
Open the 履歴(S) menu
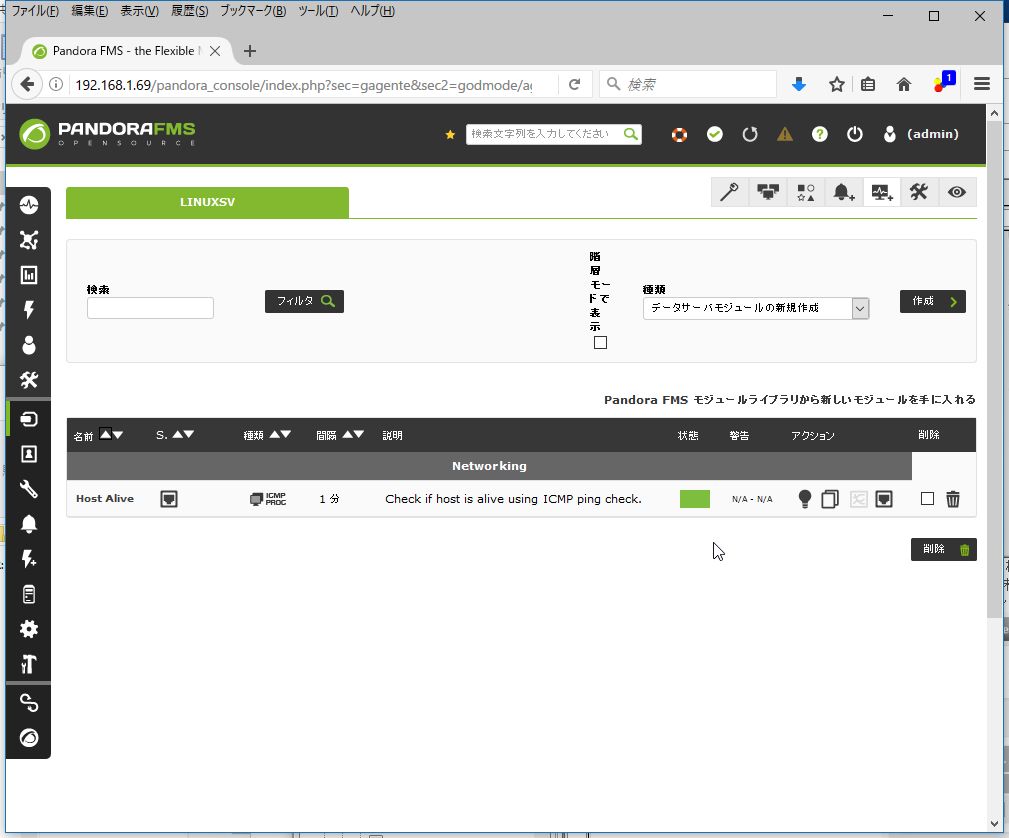point(189,11)
